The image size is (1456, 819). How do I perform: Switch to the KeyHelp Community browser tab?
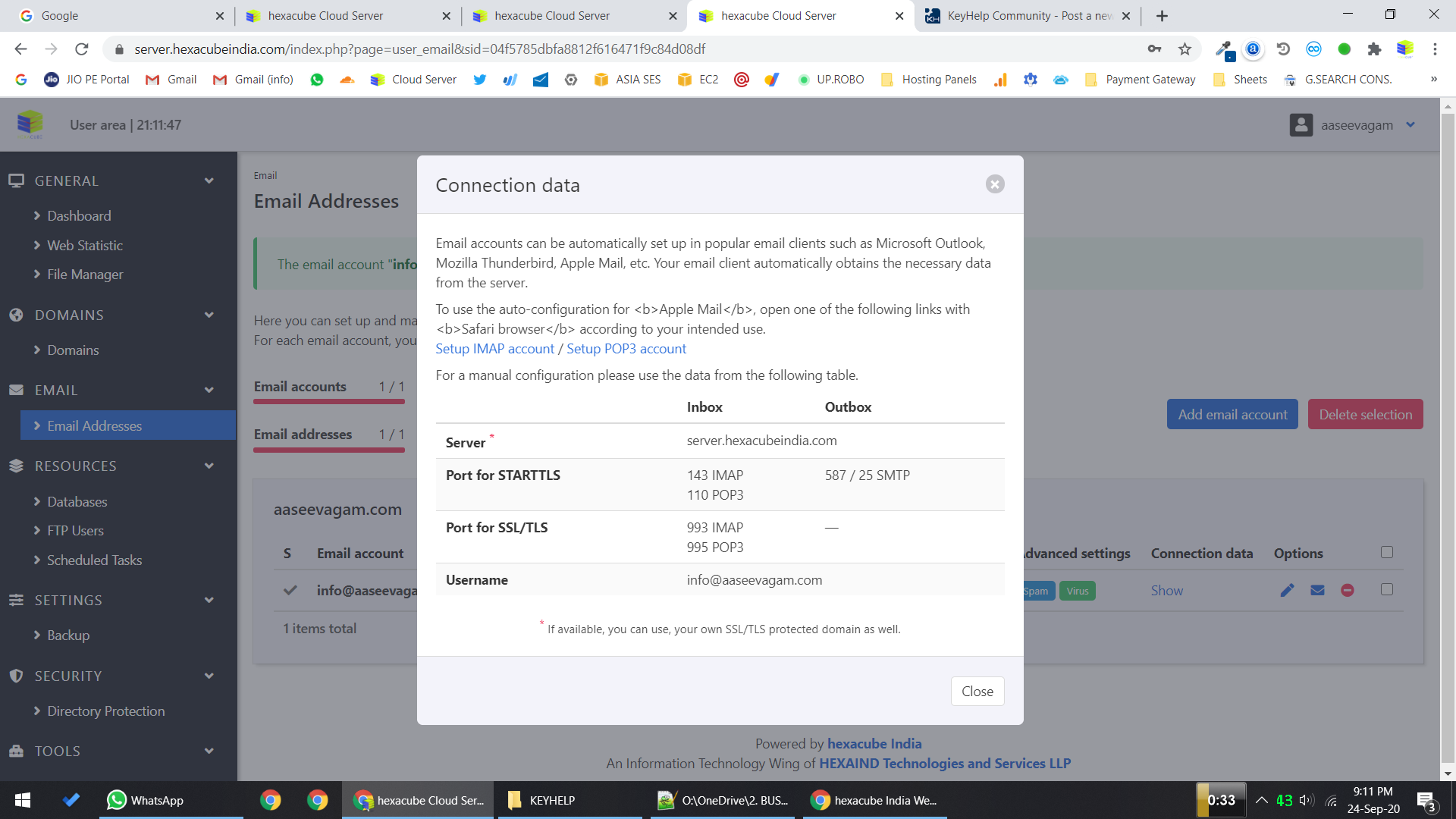(1028, 16)
